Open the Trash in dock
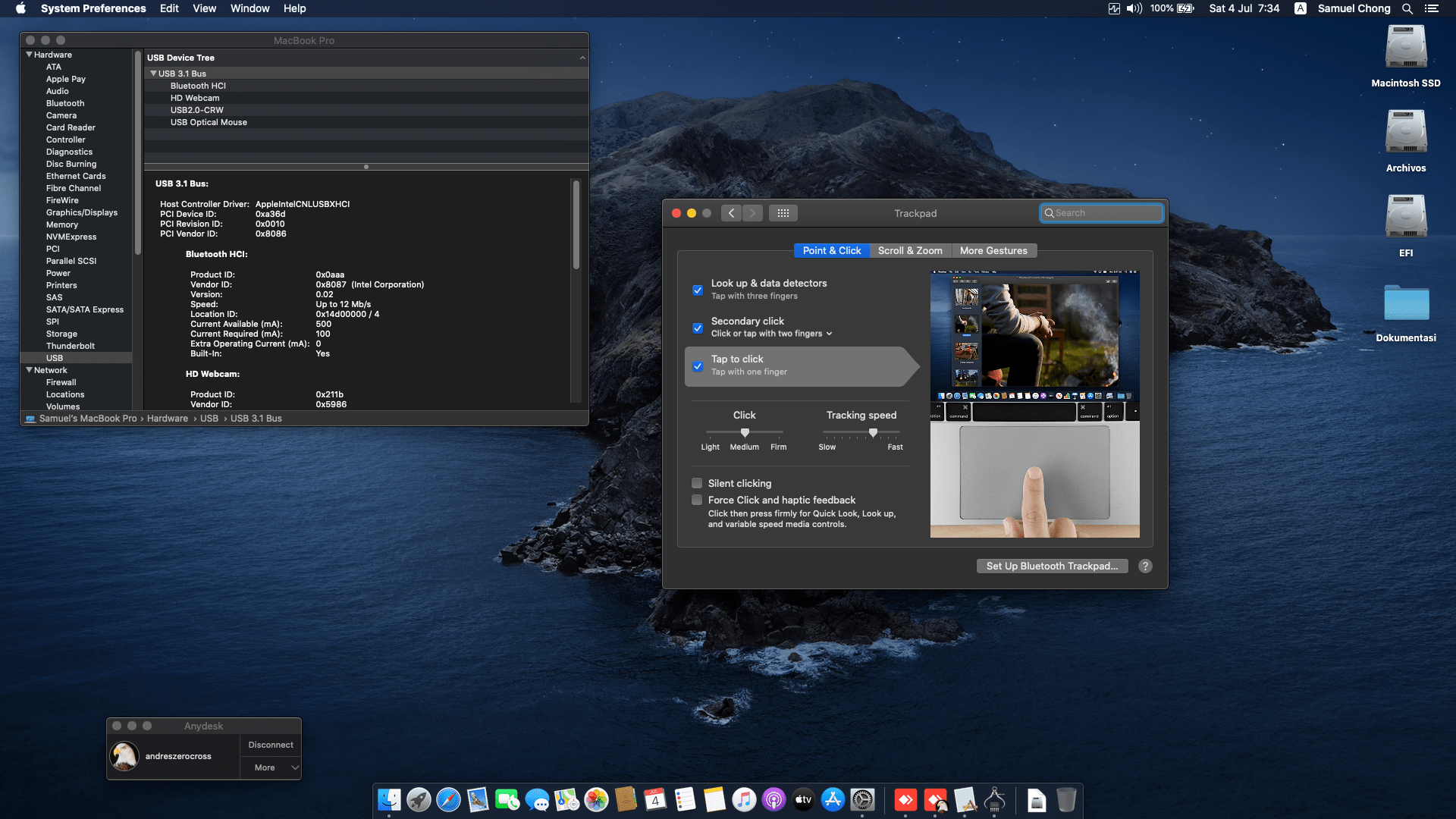 pyautogui.click(x=1066, y=800)
